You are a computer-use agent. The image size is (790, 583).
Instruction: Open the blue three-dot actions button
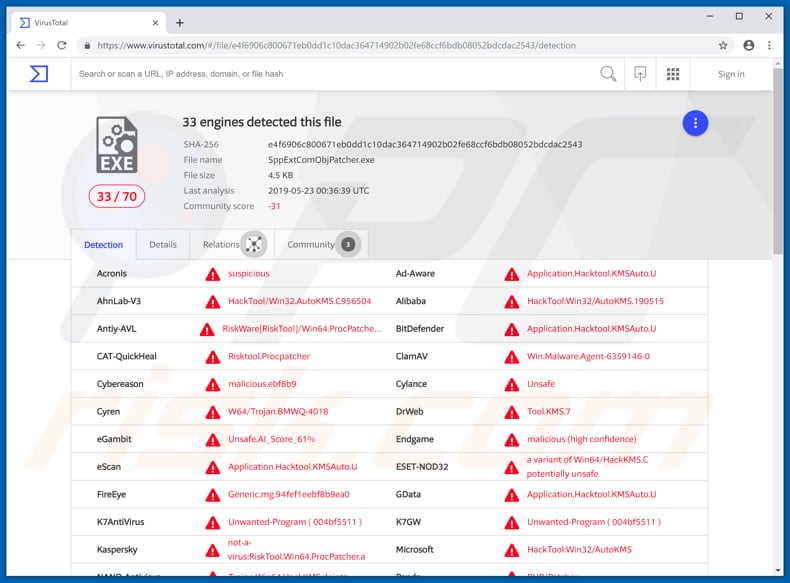click(695, 123)
